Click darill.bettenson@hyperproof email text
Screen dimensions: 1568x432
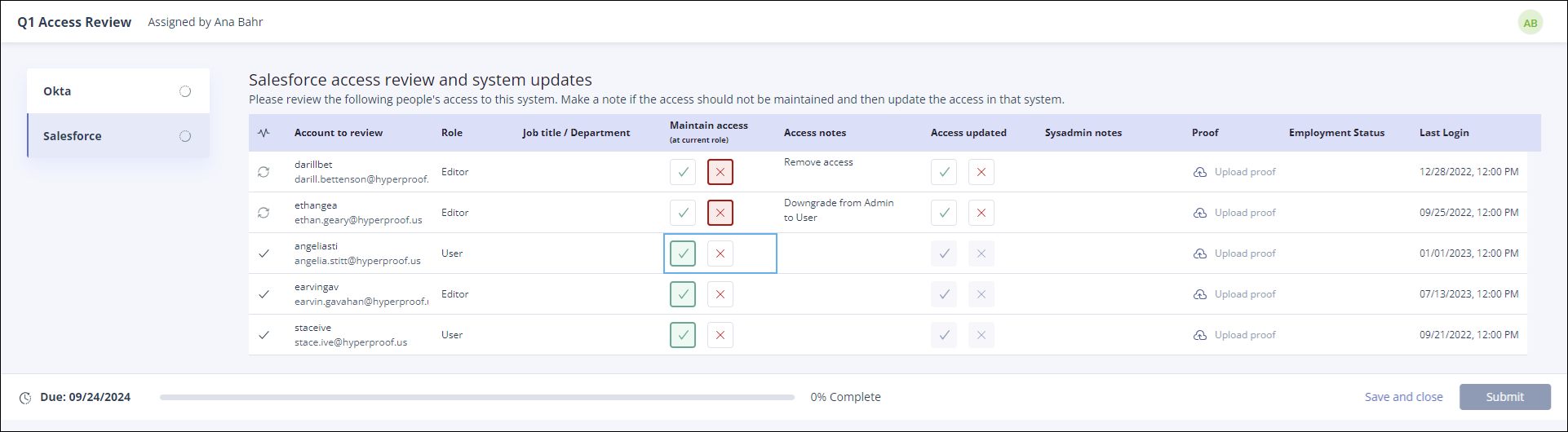[x=361, y=179]
